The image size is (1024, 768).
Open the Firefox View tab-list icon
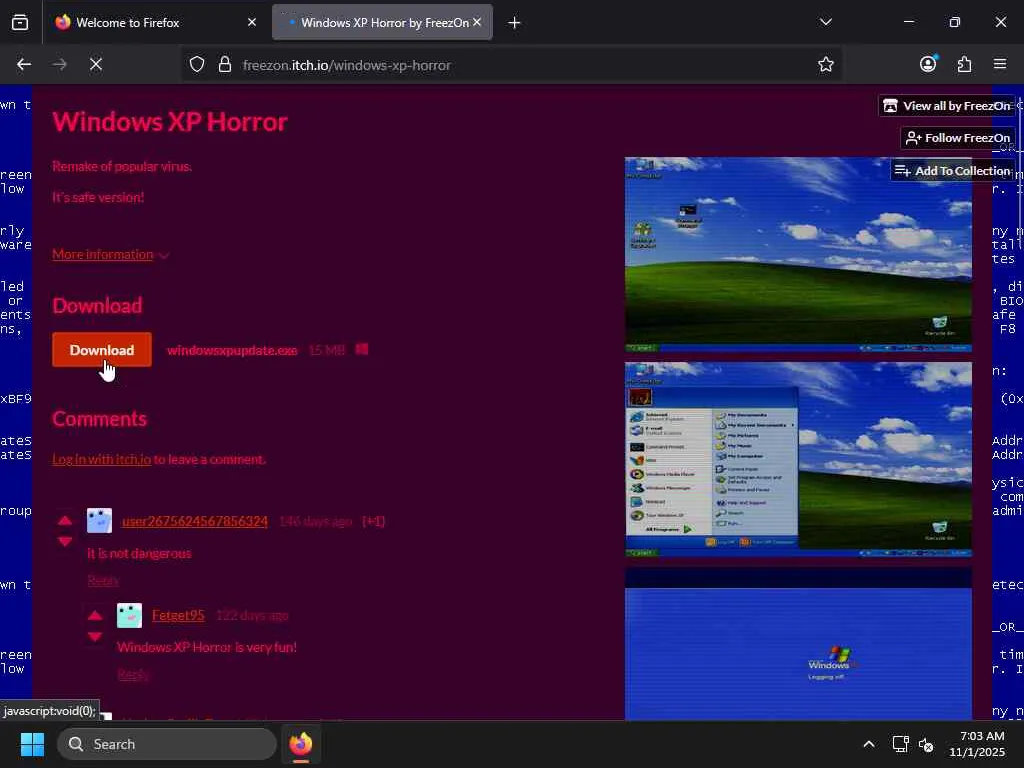coord(20,22)
